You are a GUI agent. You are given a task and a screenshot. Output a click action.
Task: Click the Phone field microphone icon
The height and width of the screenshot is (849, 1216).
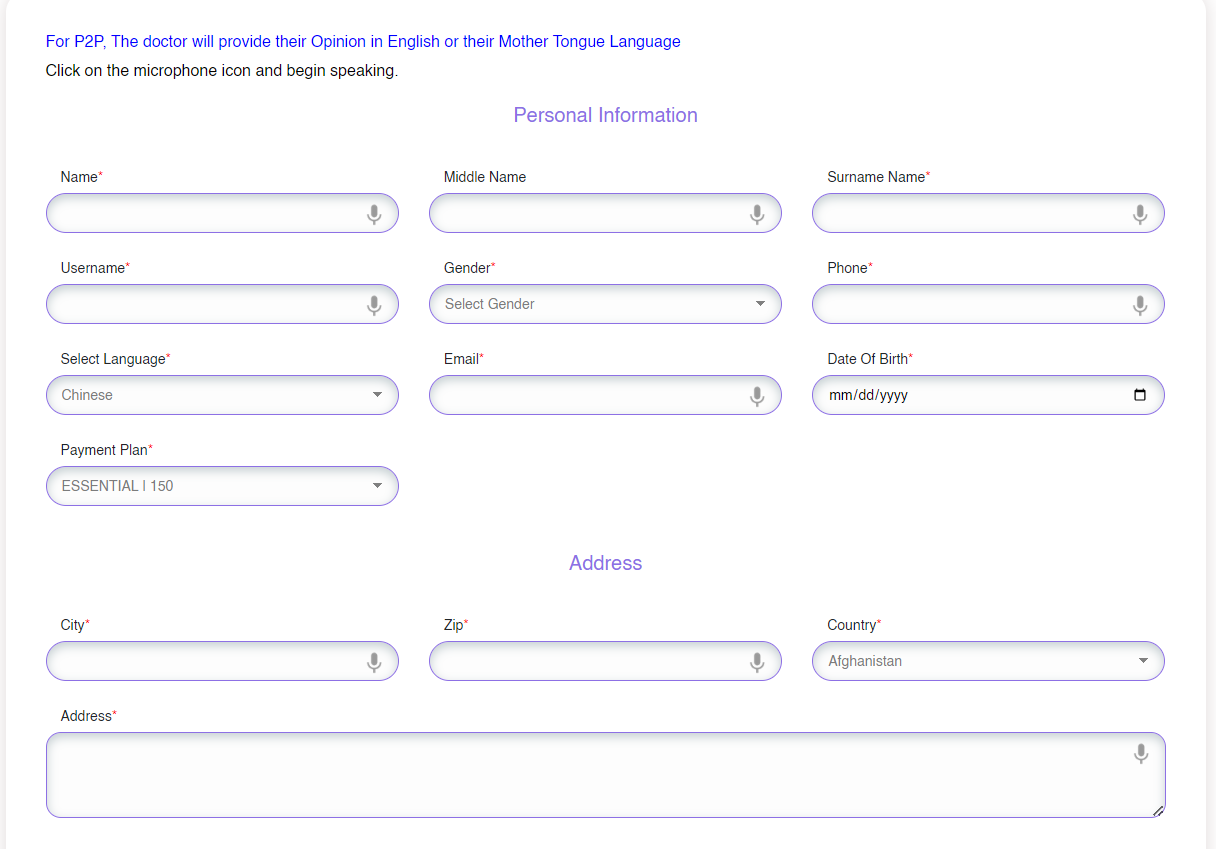[1140, 305]
